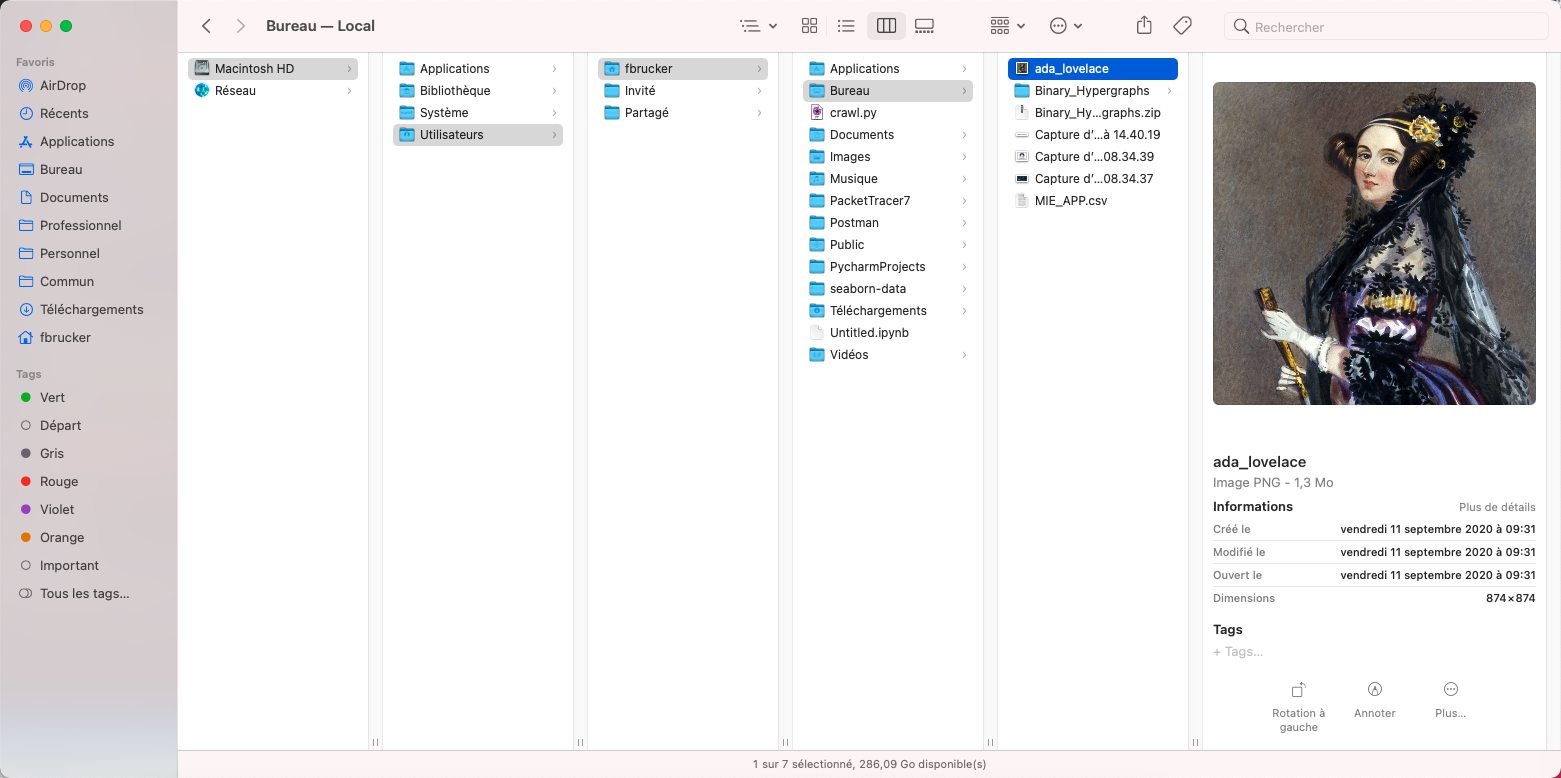Image resolution: width=1561 pixels, height=778 pixels.
Task: Click the Plus de détails link
Action: [x=1497, y=507]
